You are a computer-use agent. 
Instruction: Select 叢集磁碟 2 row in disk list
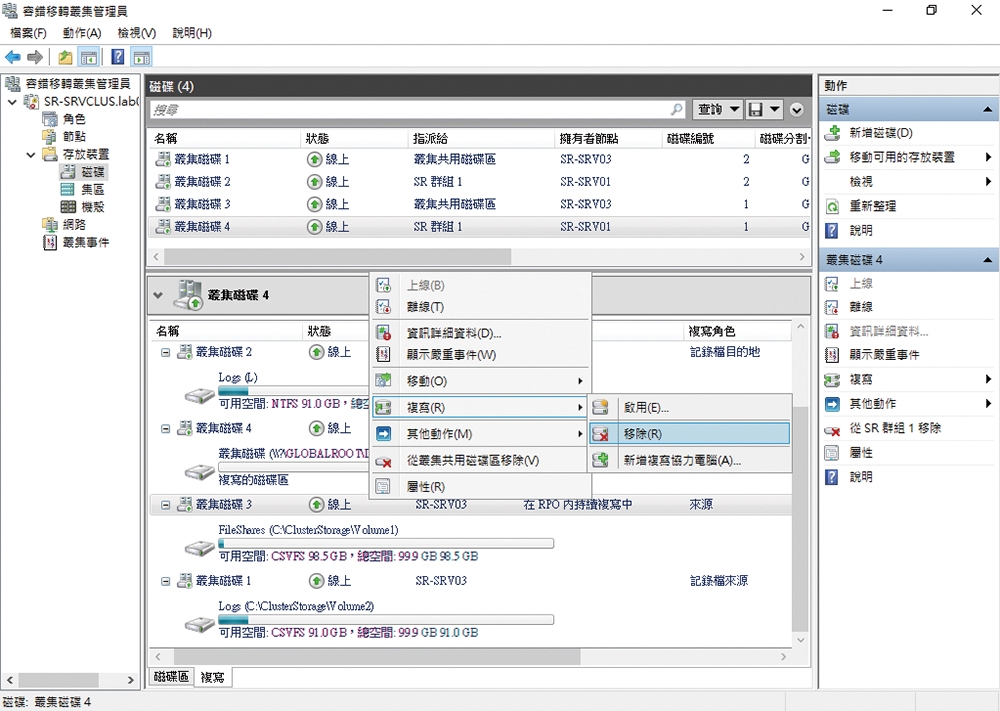point(480,182)
